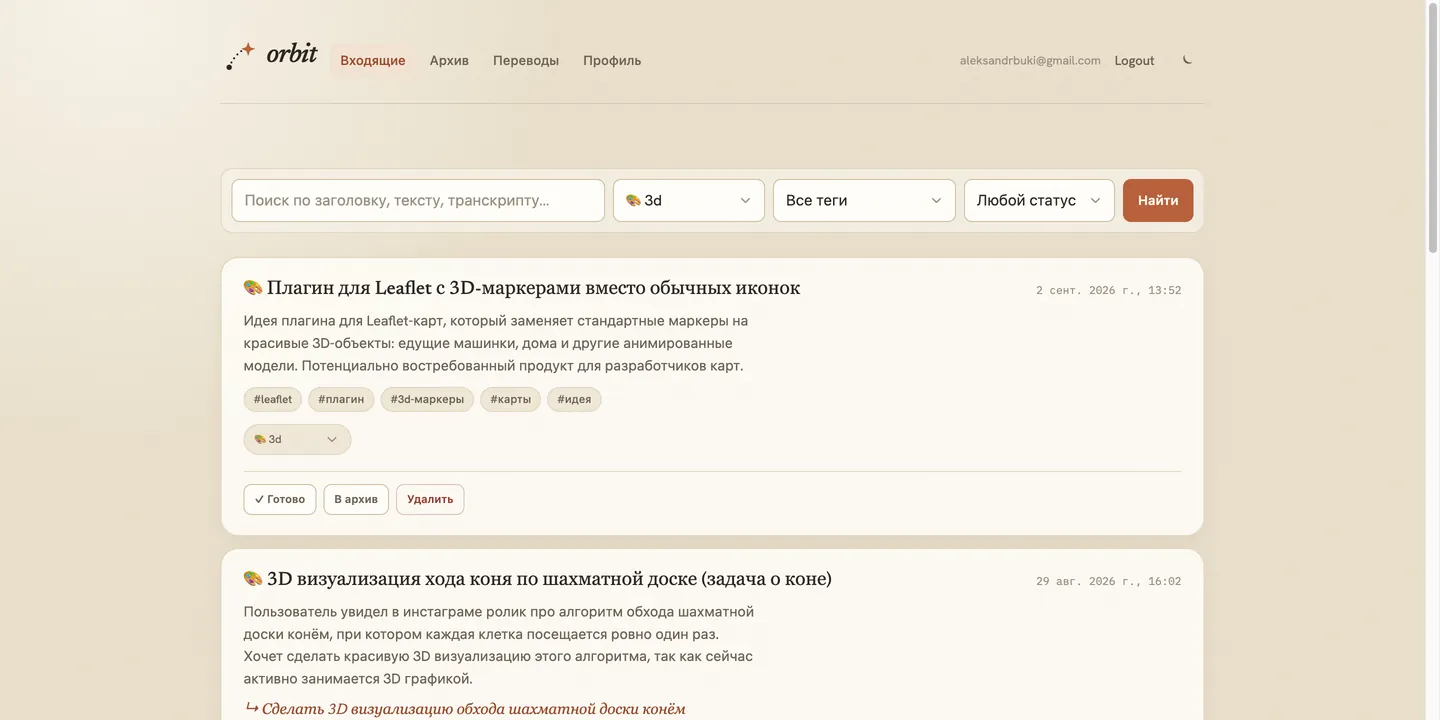Viewport: 1440px width, 720px height.
Task: Click aleksandrbuki@gmail.com account email
Action: pyautogui.click(x=1030, y=61)
